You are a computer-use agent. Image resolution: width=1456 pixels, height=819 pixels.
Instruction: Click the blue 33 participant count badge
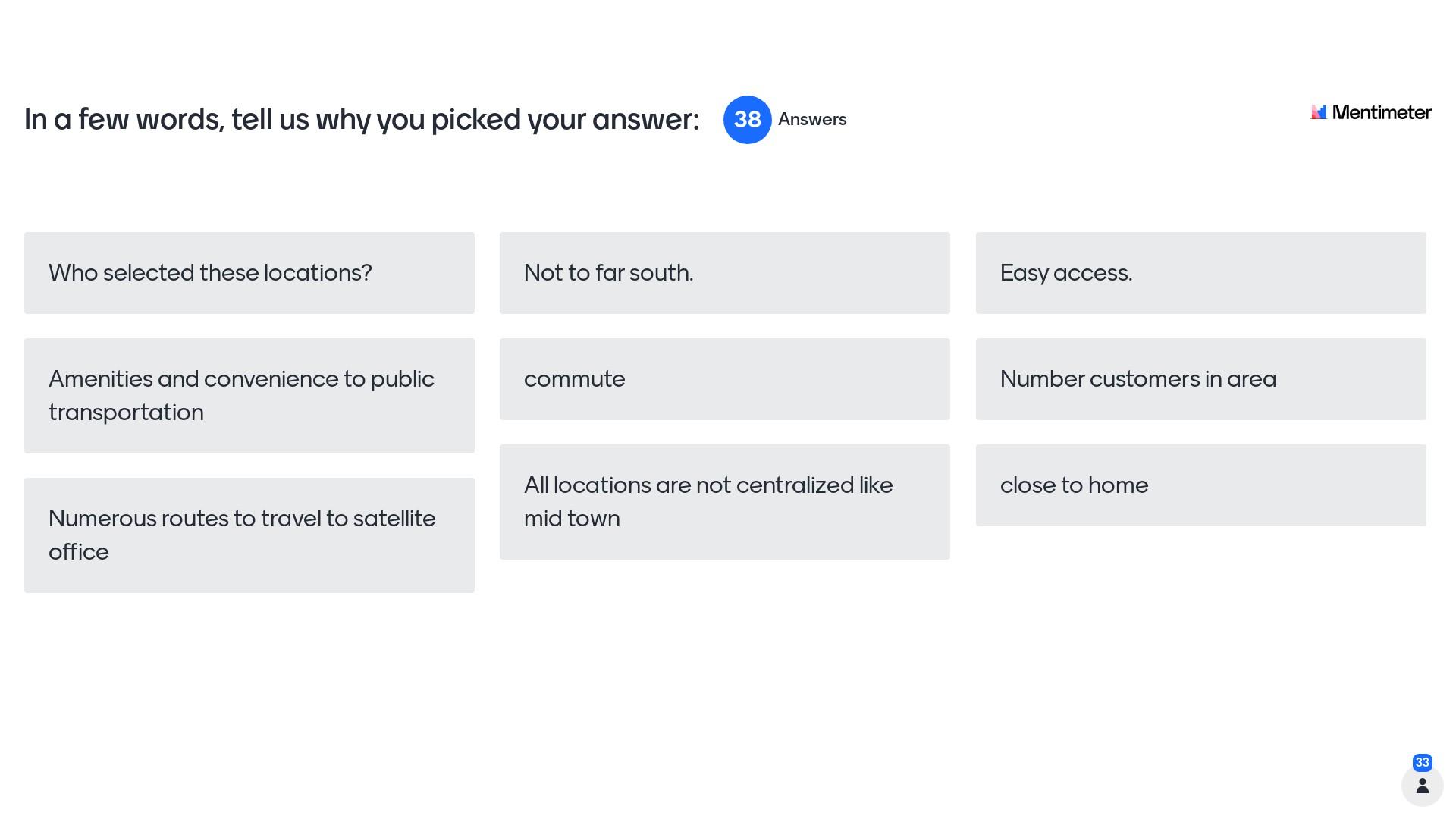click(x=1422, y=762)
